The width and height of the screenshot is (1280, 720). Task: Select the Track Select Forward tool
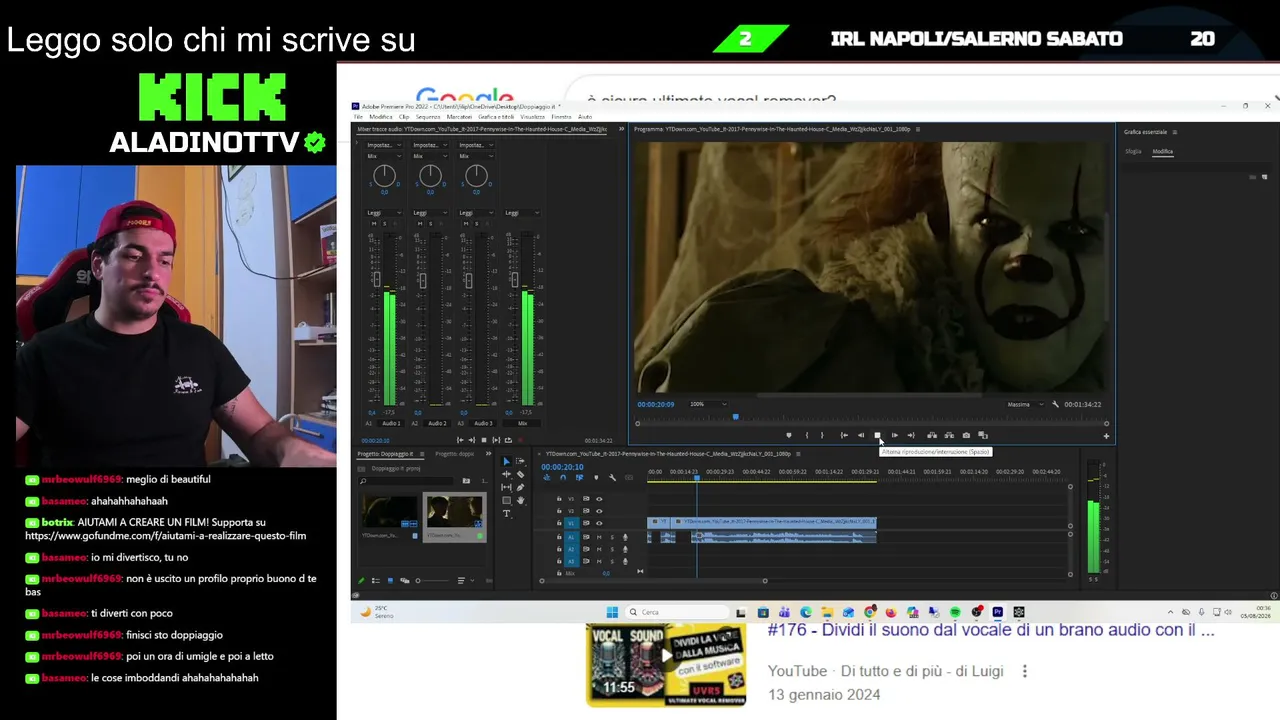(520, 461)
